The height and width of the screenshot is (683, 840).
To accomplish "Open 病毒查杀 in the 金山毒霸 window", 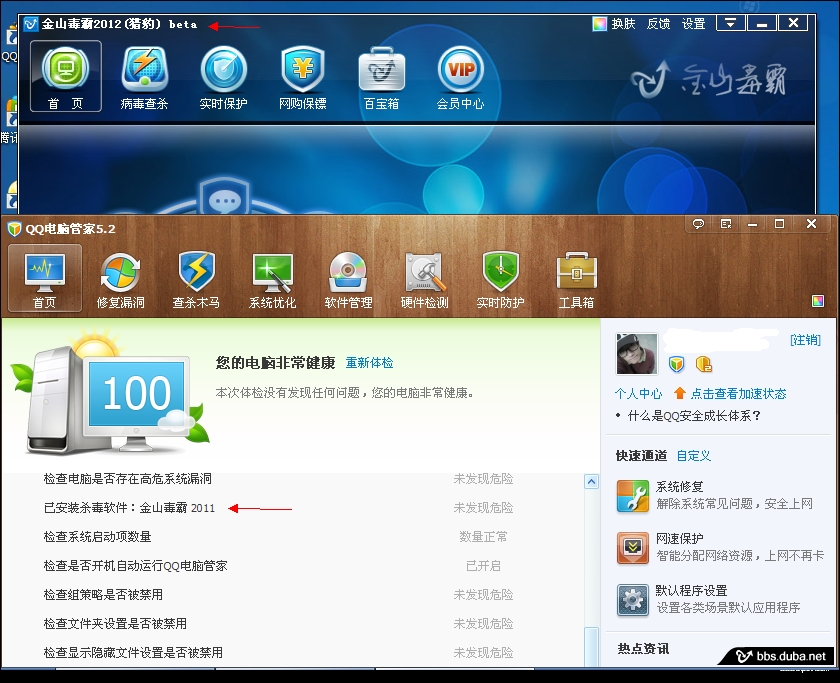I will tap(144, 77).
